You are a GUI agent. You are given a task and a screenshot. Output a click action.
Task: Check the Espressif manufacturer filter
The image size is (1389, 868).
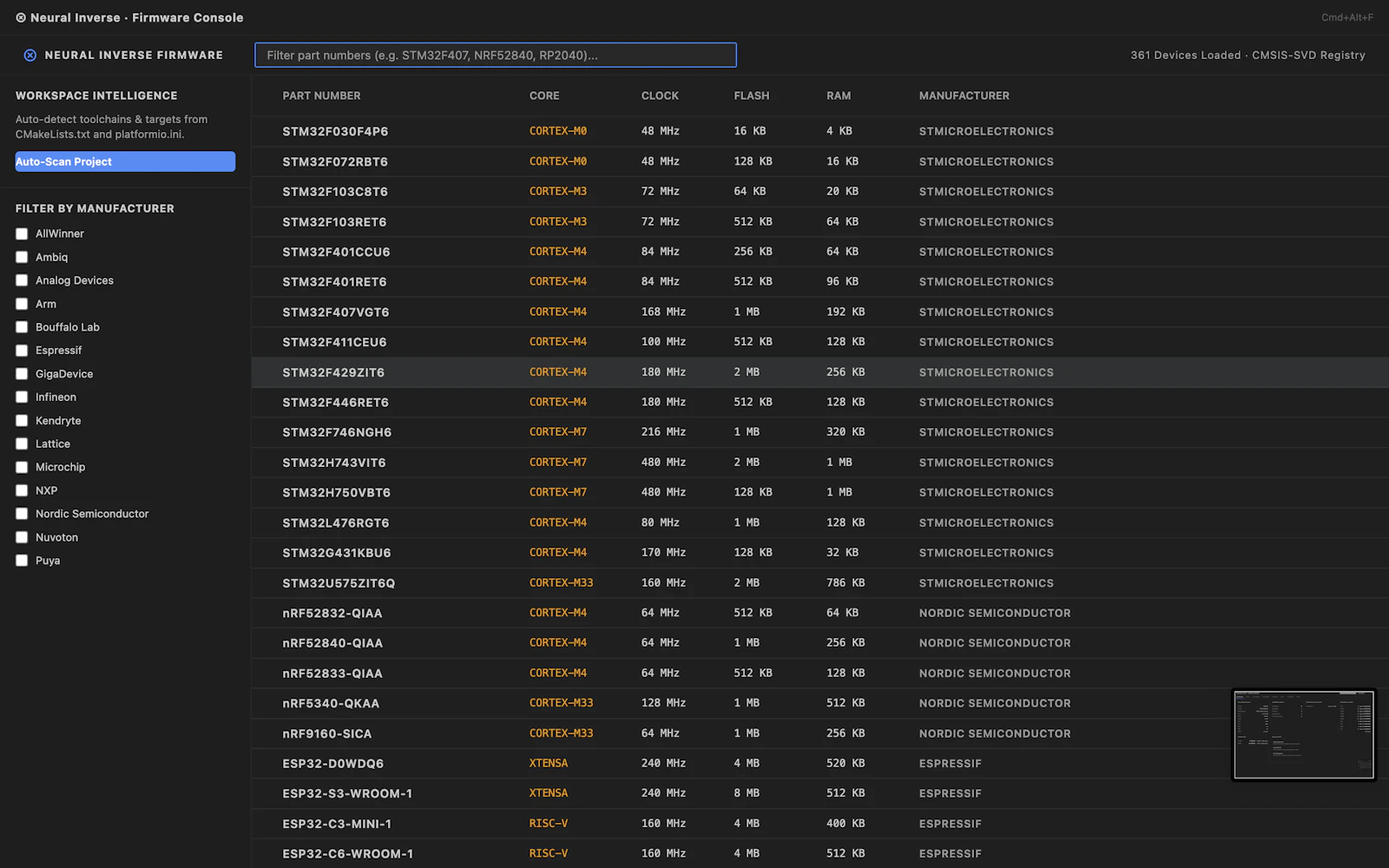(x=22, y=351)
